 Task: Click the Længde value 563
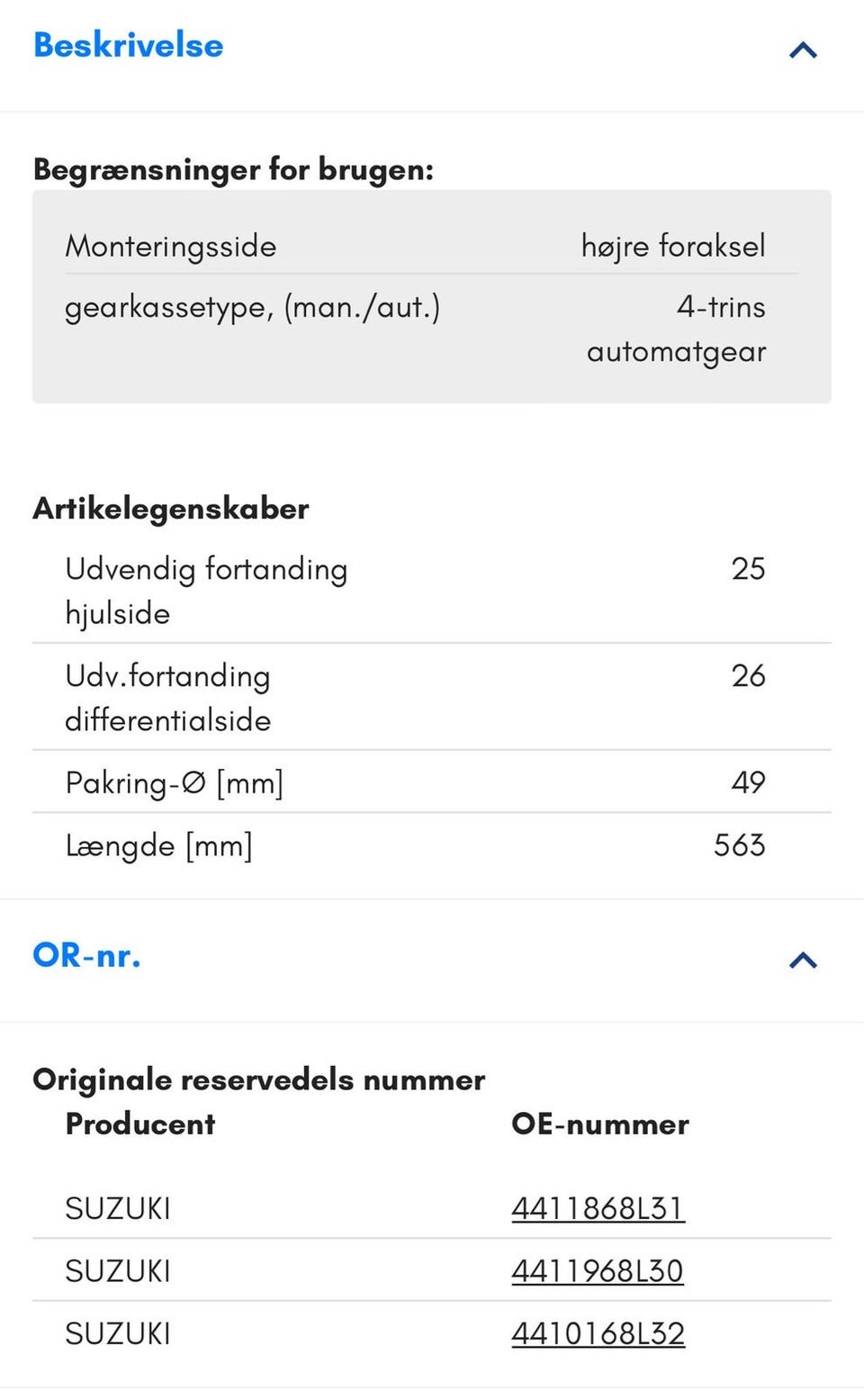coord(739,845)
